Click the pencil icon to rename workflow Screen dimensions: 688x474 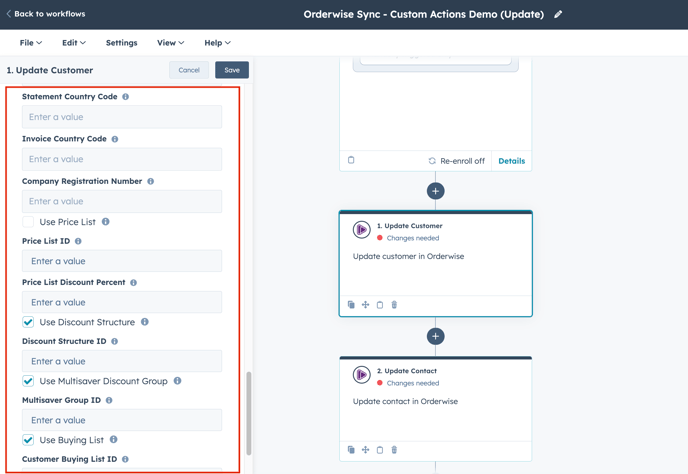click(x=558, y=14)
